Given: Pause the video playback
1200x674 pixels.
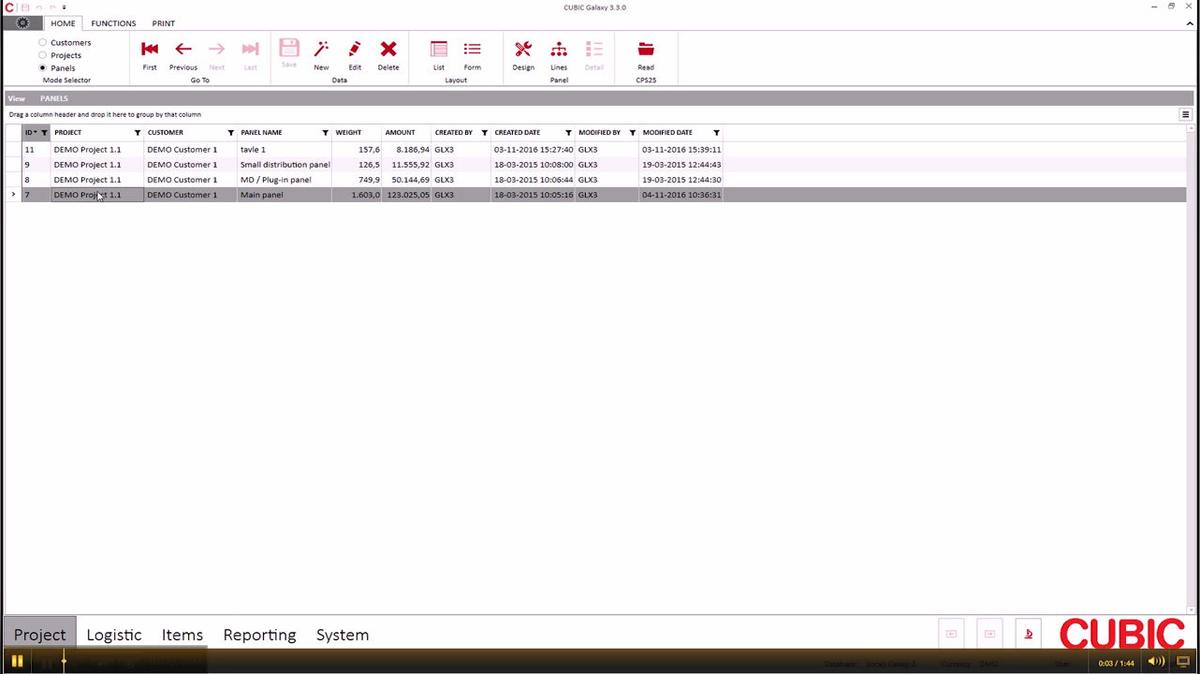Looking at the screenshot, I should click(17, 661).
